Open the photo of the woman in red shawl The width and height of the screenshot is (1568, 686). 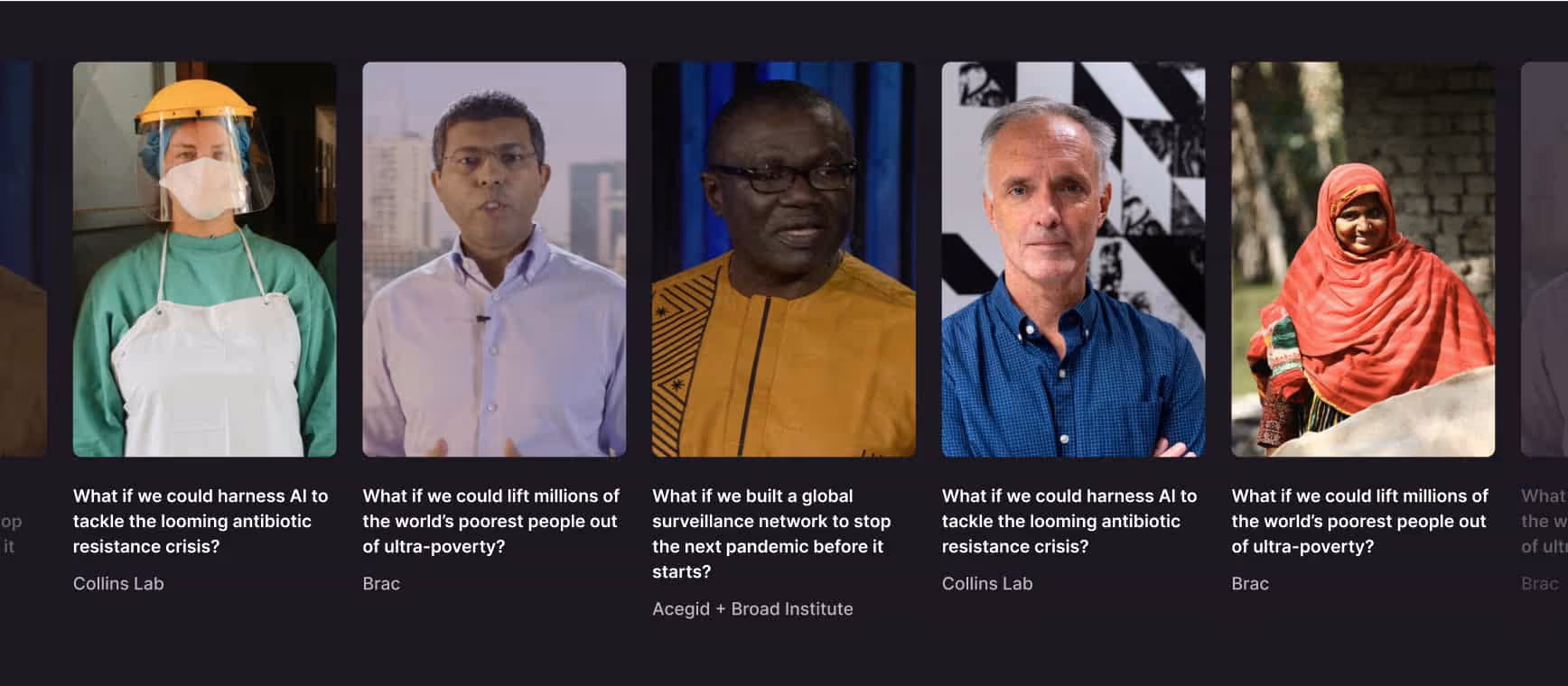click(1363, 259)
